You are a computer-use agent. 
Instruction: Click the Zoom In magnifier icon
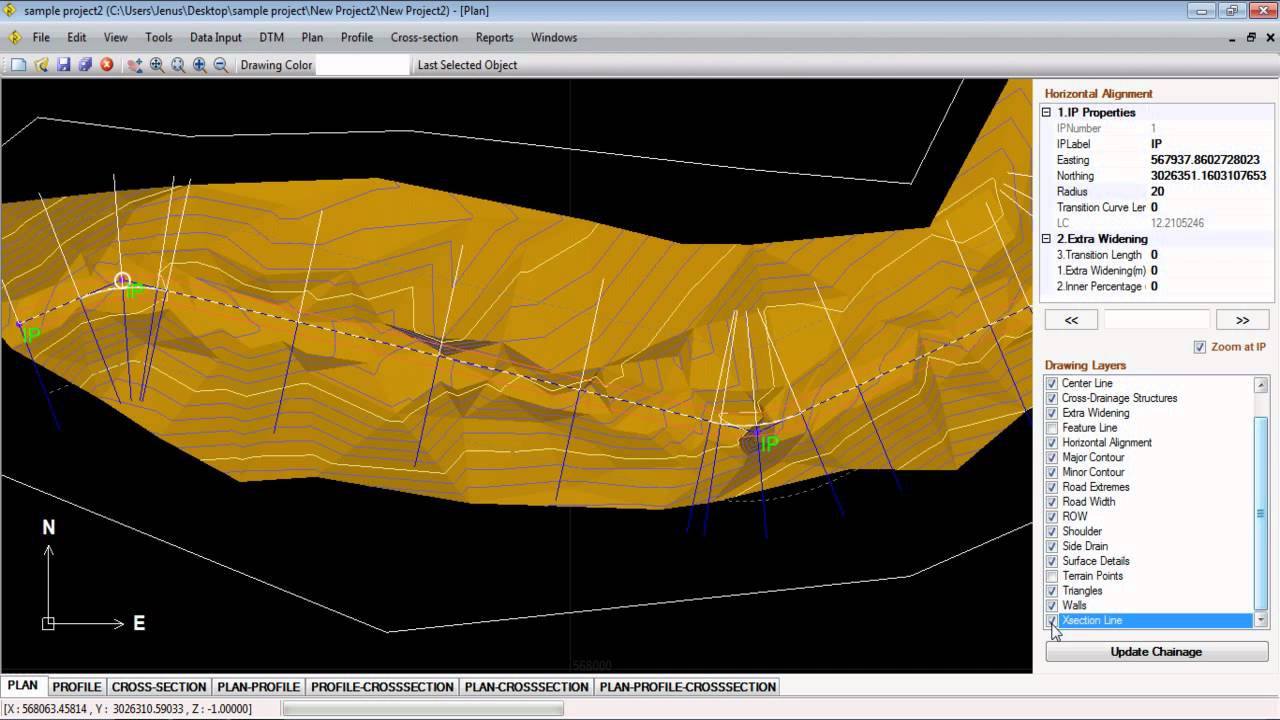(x=200, y=65)
